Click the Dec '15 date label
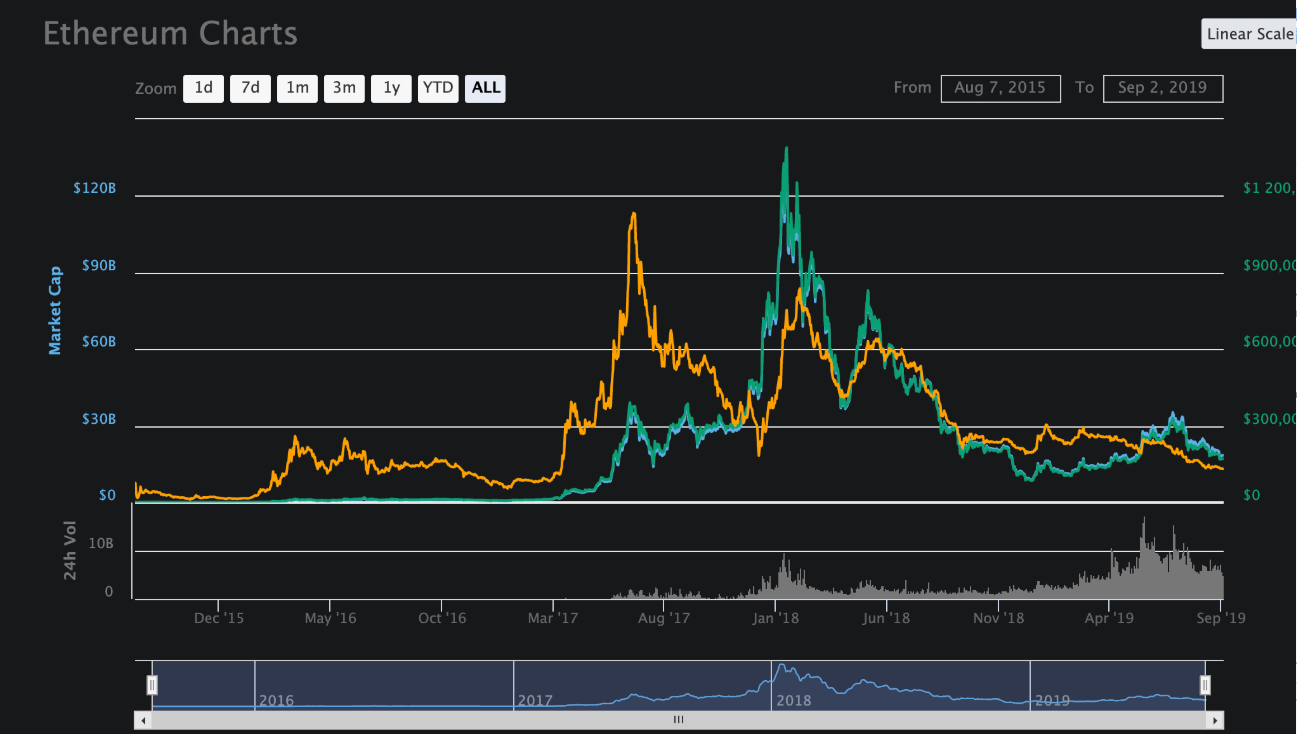1297x734 pixels. [x=219, y=618]
